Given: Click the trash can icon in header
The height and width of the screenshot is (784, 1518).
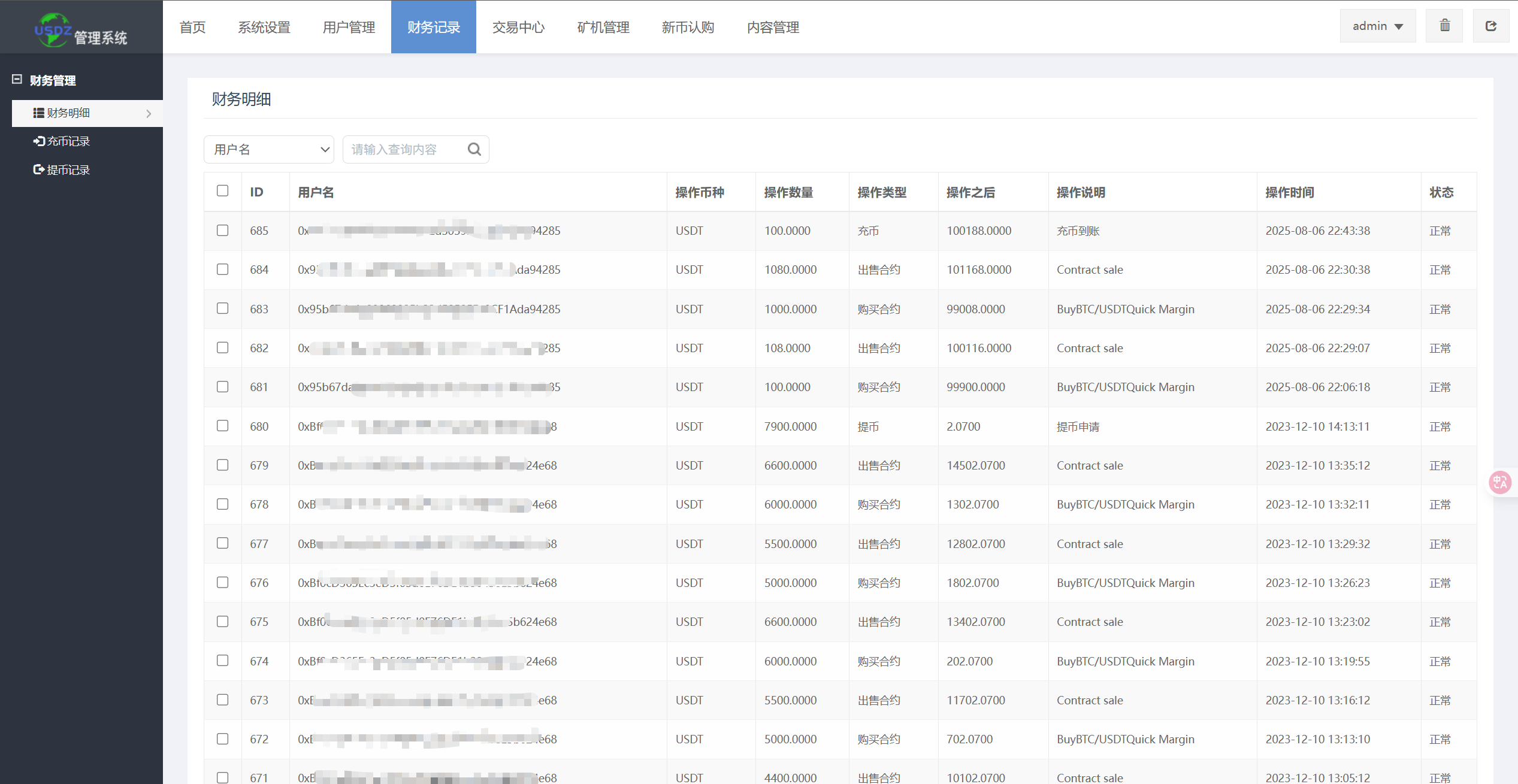Looking at the screenshot, I should [1444, 26].
